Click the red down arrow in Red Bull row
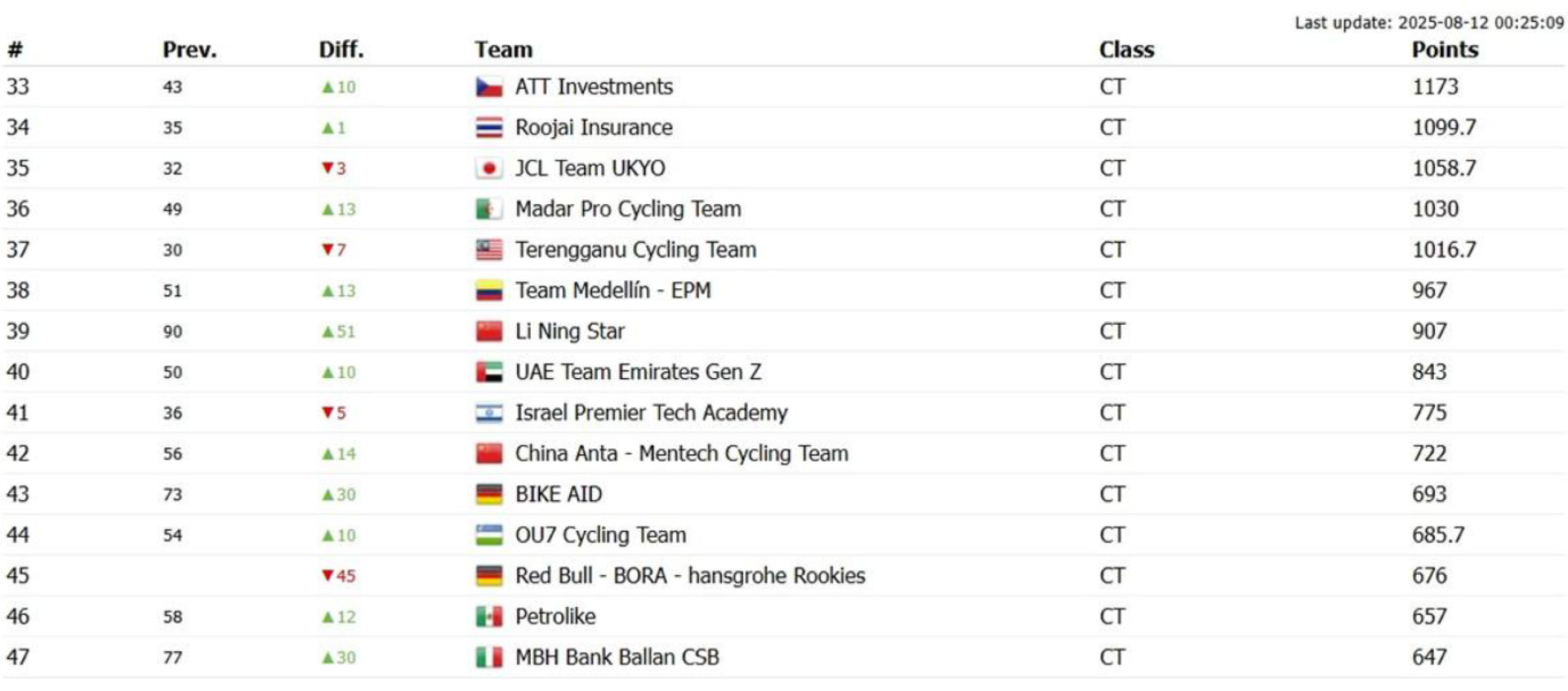This screenshot has height=691, width=1568. point(327,576)
